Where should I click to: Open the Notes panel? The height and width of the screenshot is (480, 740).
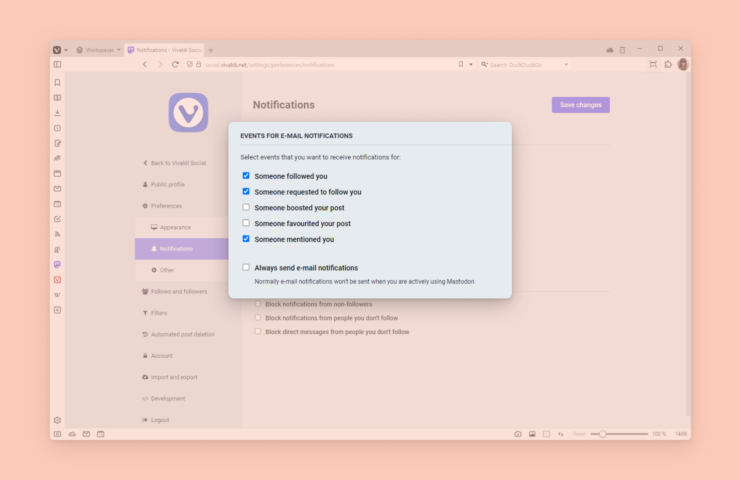pos(57,143)
